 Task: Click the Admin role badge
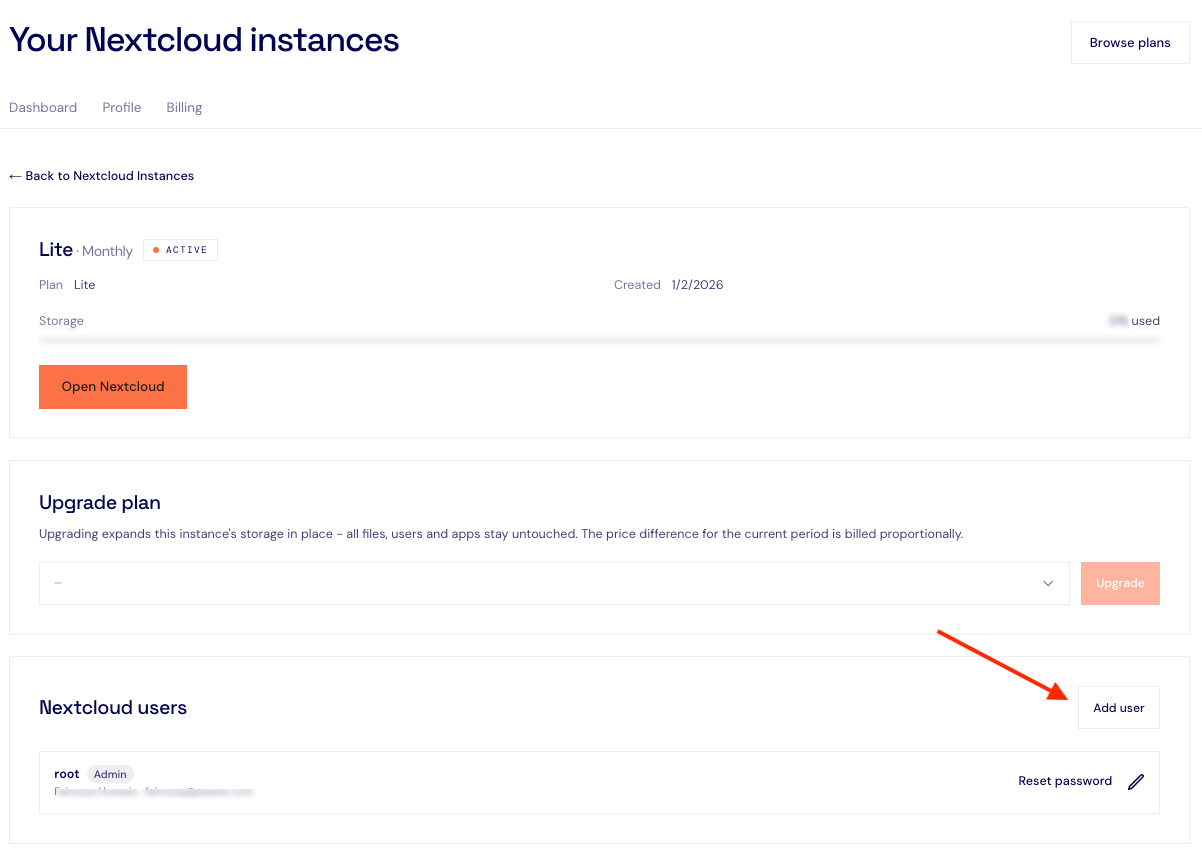point(110,774)
